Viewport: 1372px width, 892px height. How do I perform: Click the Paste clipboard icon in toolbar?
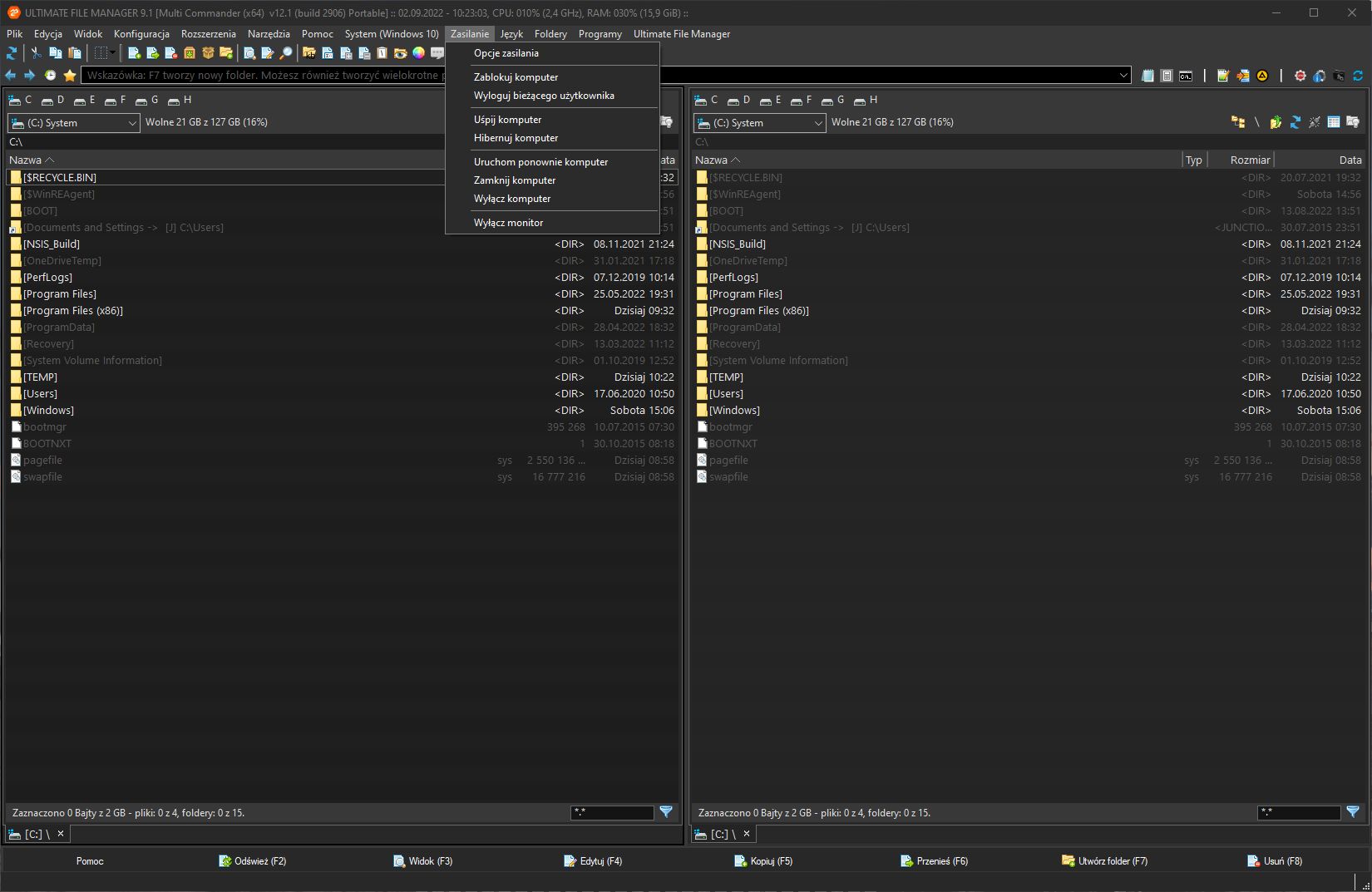[75, 53]
